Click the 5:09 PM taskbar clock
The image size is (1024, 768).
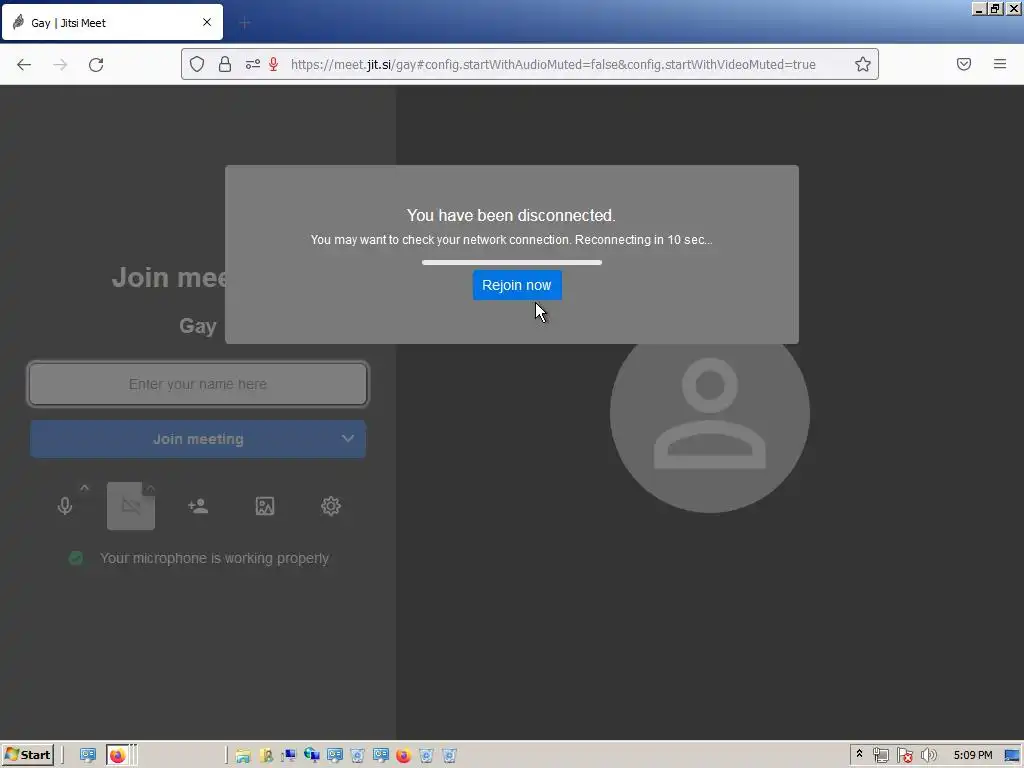972,755
